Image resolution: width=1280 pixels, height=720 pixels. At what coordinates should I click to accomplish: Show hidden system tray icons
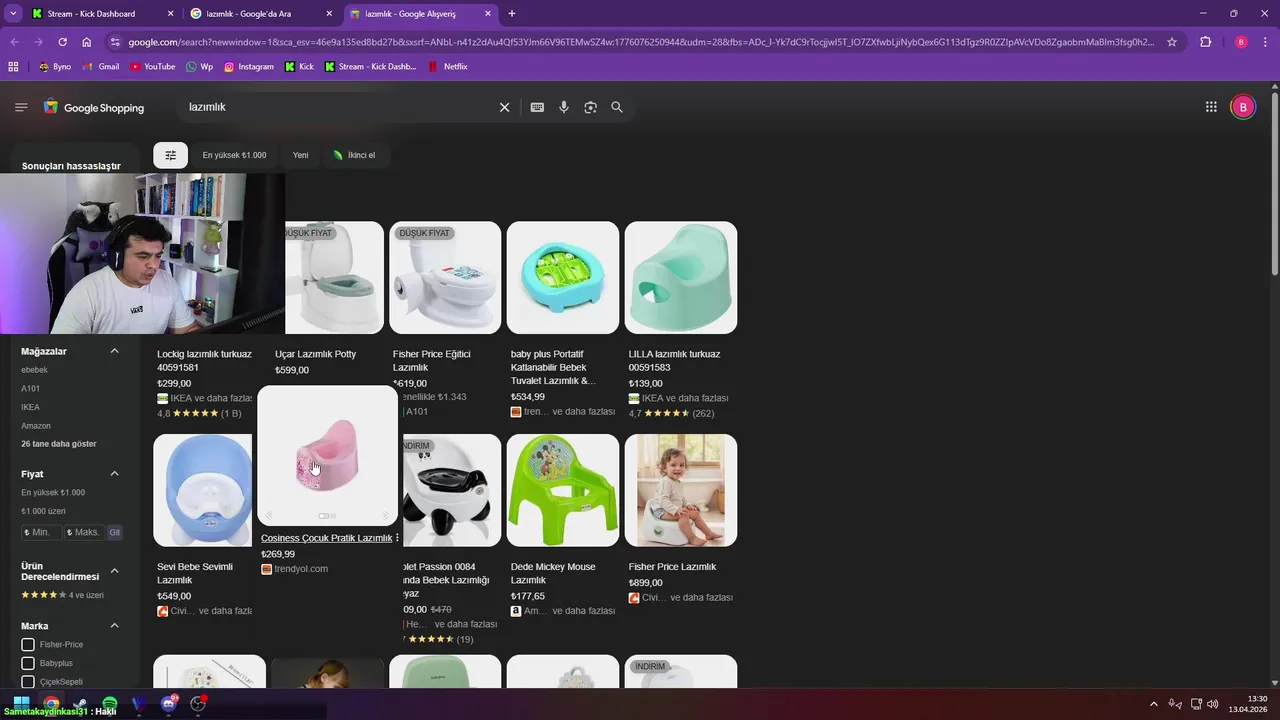[1153, 704]
